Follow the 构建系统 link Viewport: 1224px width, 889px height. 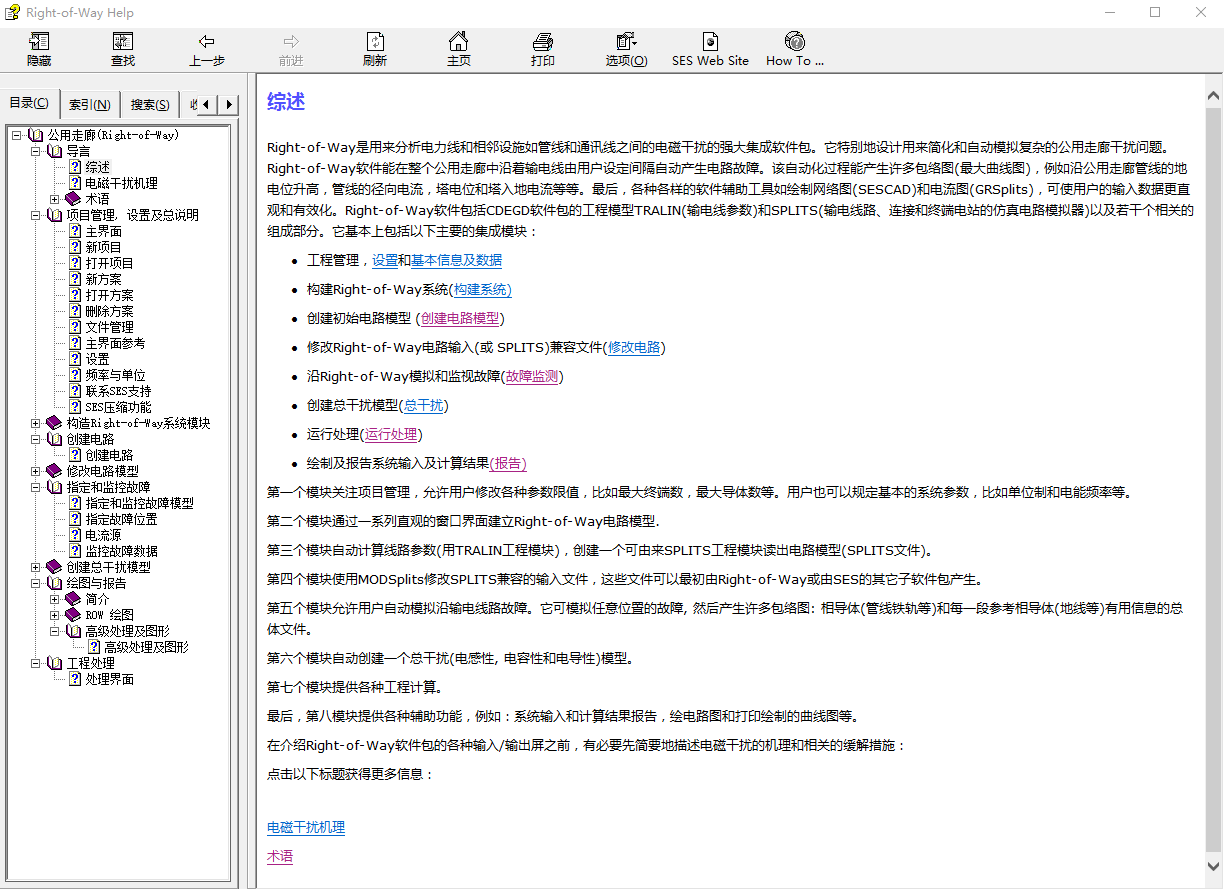482,289
